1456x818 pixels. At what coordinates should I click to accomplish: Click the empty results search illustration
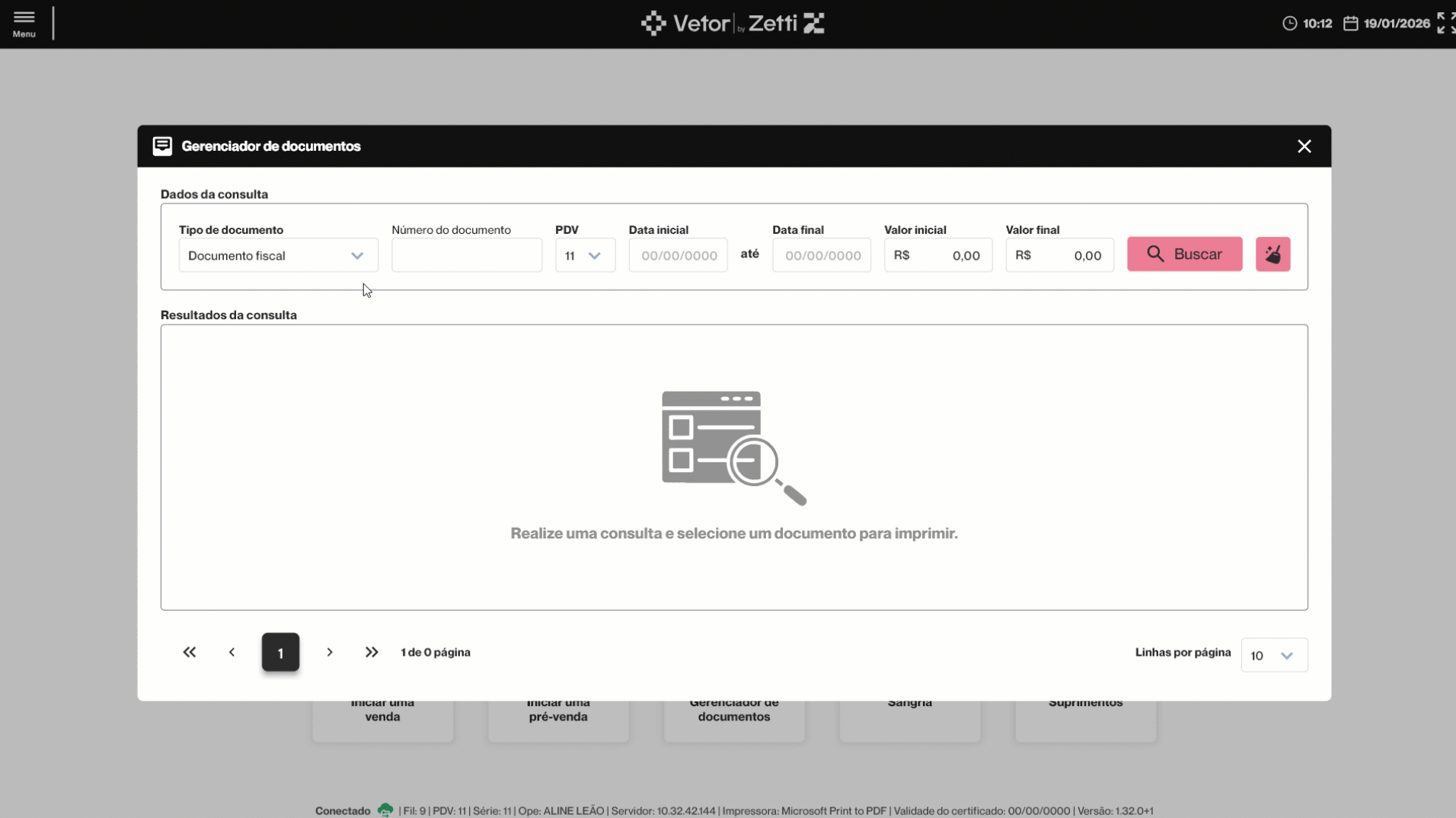[733, 448]
